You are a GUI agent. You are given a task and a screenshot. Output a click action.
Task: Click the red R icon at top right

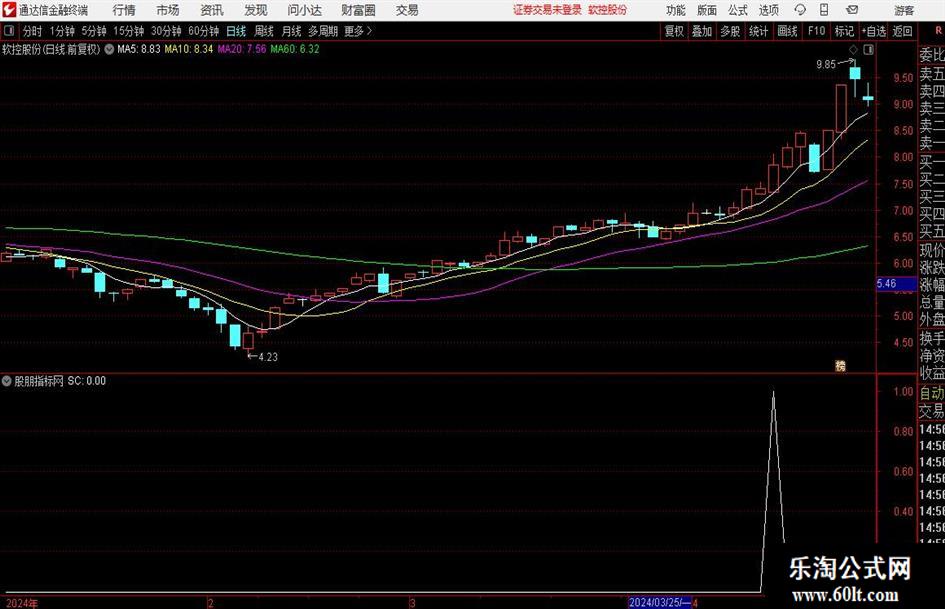pyautogui.click(x=938, y=31)
